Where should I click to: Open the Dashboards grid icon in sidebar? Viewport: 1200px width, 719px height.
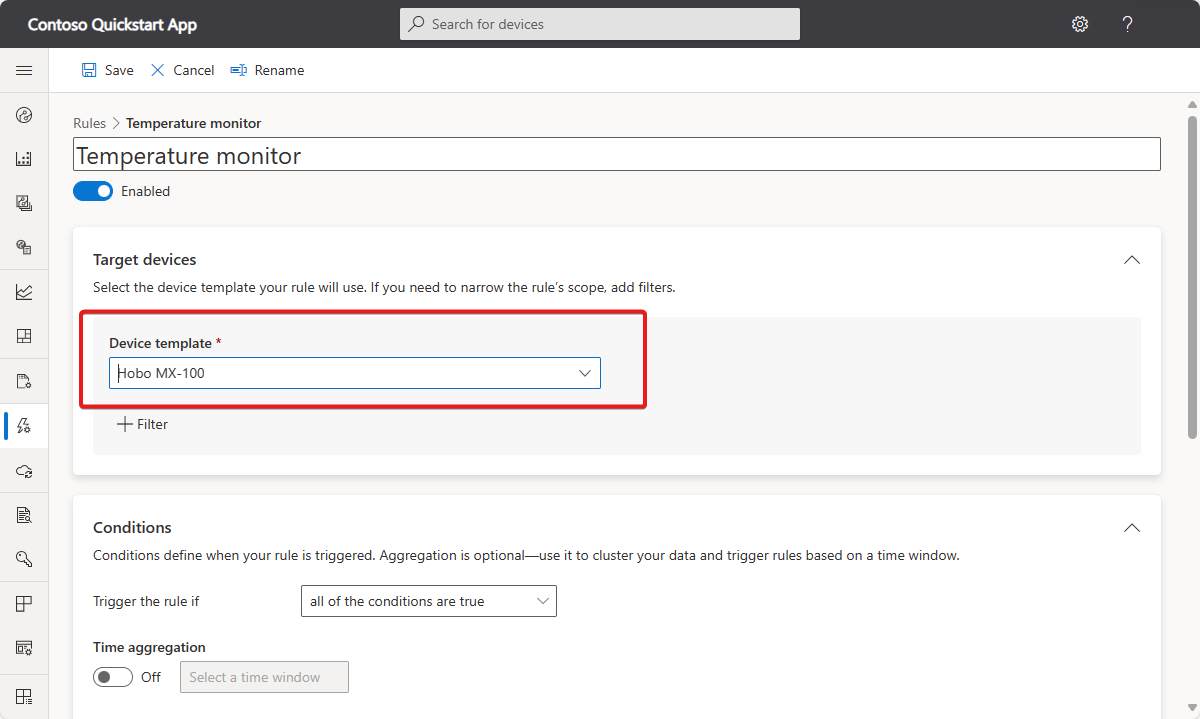(24, 335)
